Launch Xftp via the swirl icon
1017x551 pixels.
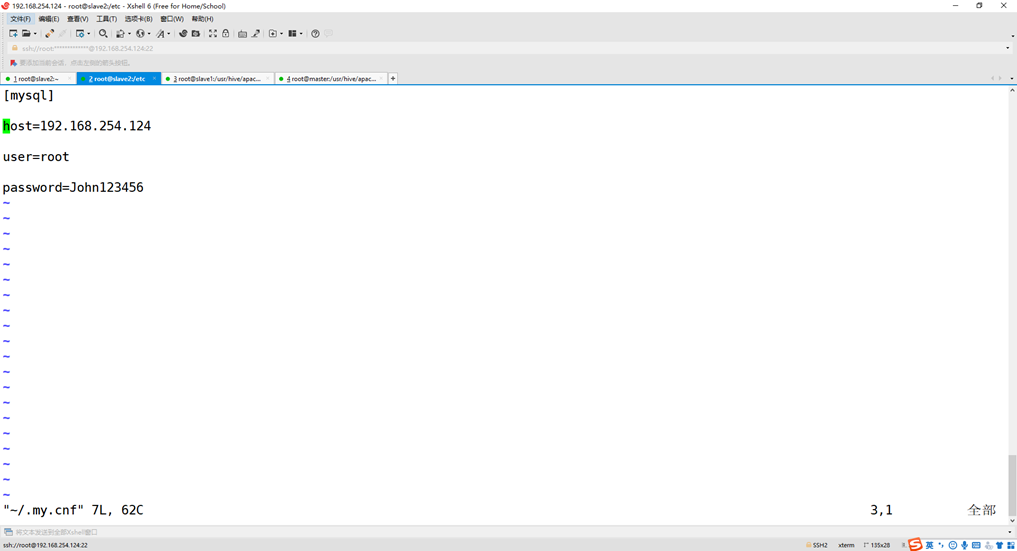click(183, 34)
